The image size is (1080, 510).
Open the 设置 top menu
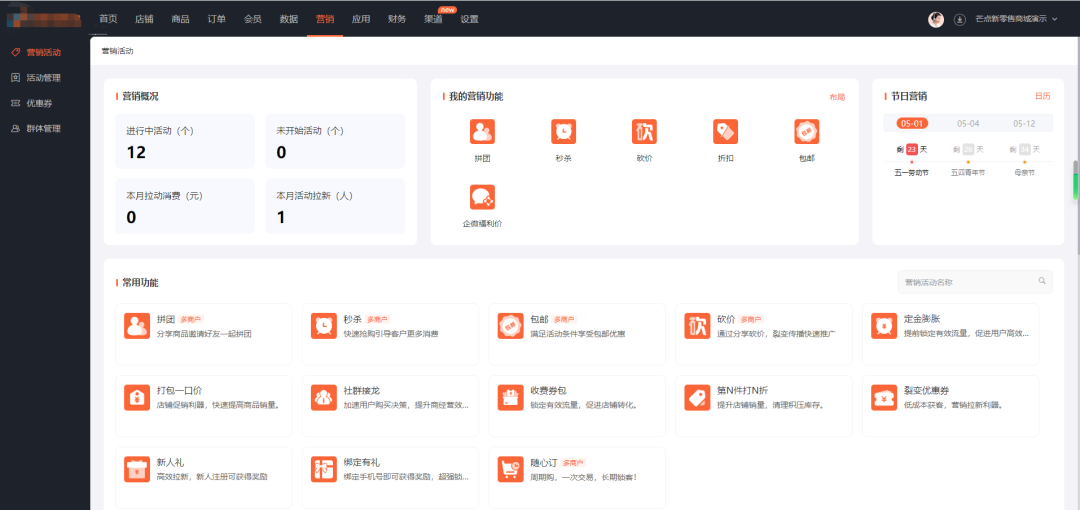click(x=469, y=19)
